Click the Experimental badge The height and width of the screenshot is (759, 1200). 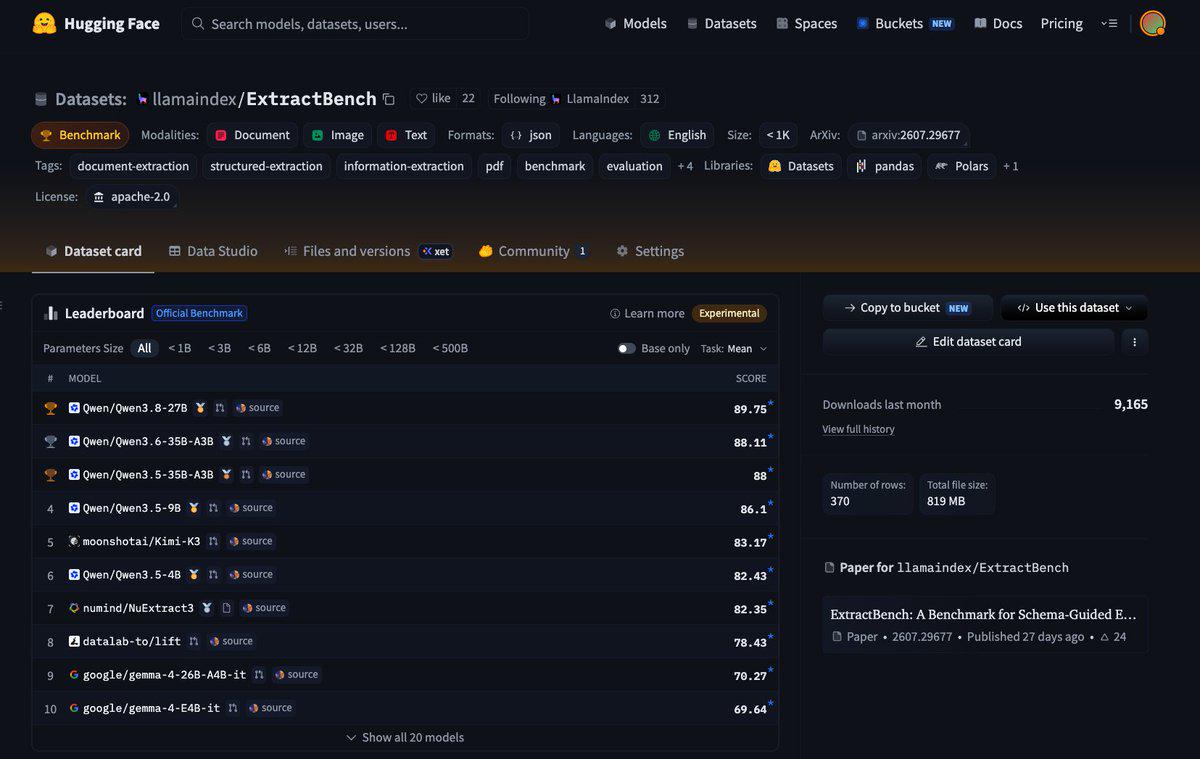click(729, 313)
